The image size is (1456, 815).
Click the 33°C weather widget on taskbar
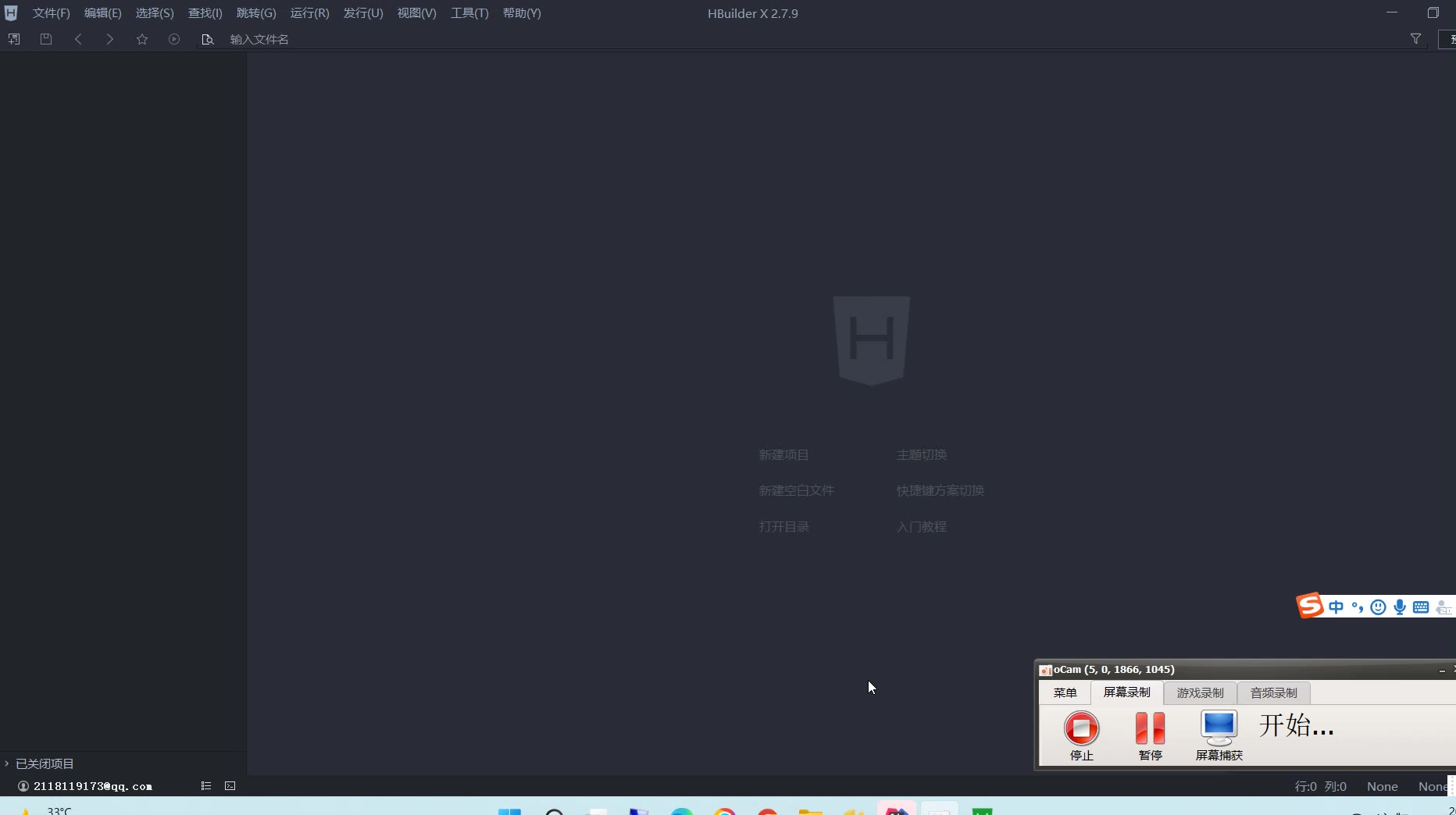click(x=47, y=810)
